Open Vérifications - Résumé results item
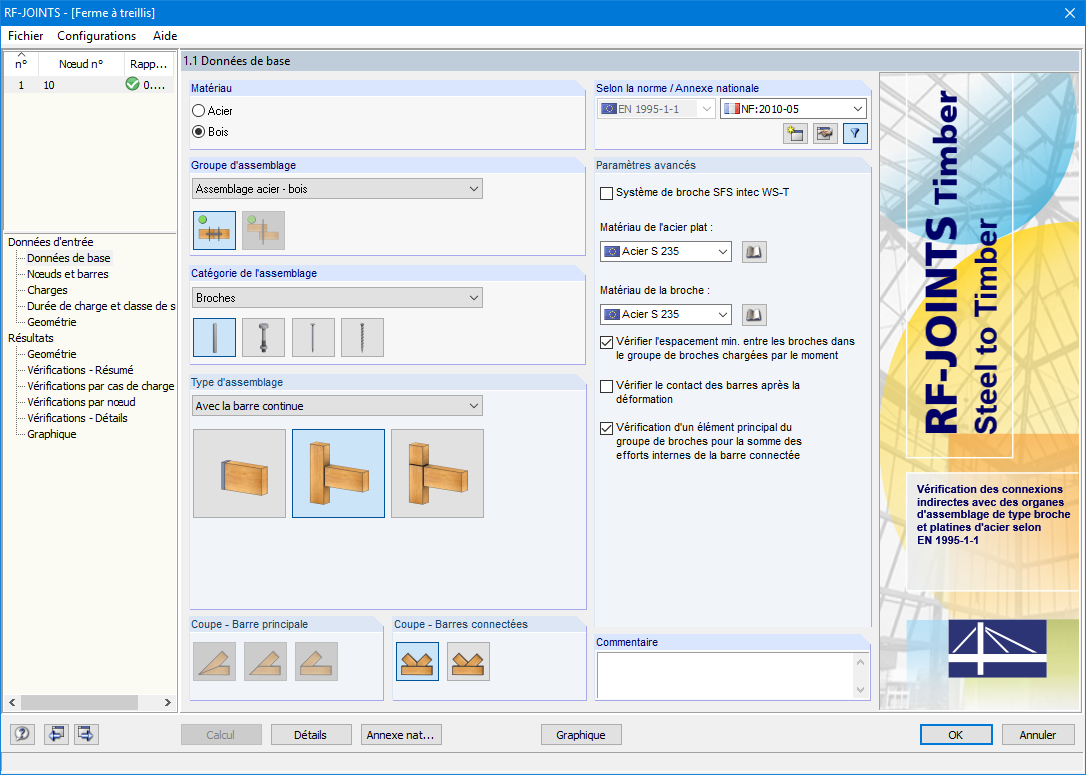 [80, 370]
